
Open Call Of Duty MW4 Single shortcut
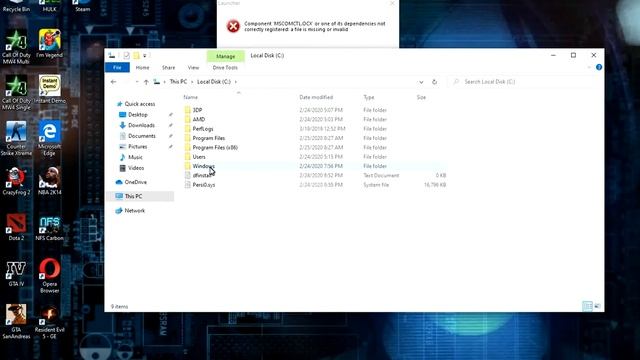16,92
